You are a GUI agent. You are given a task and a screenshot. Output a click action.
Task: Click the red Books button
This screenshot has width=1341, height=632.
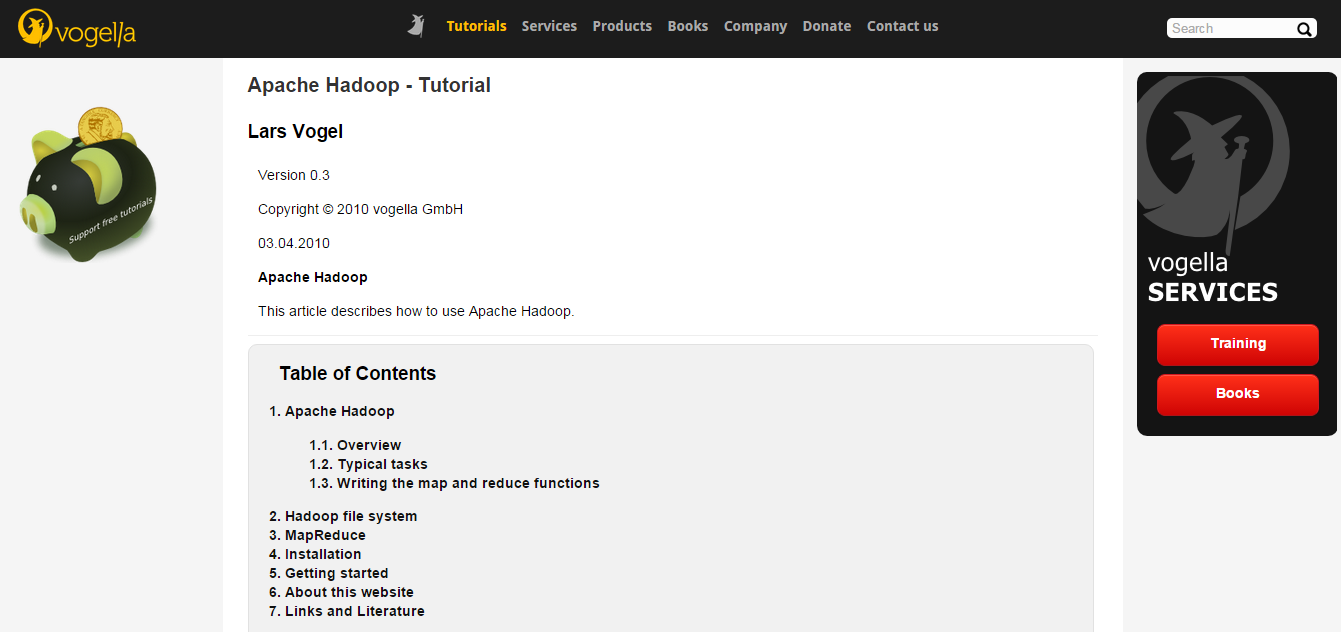1238,394
